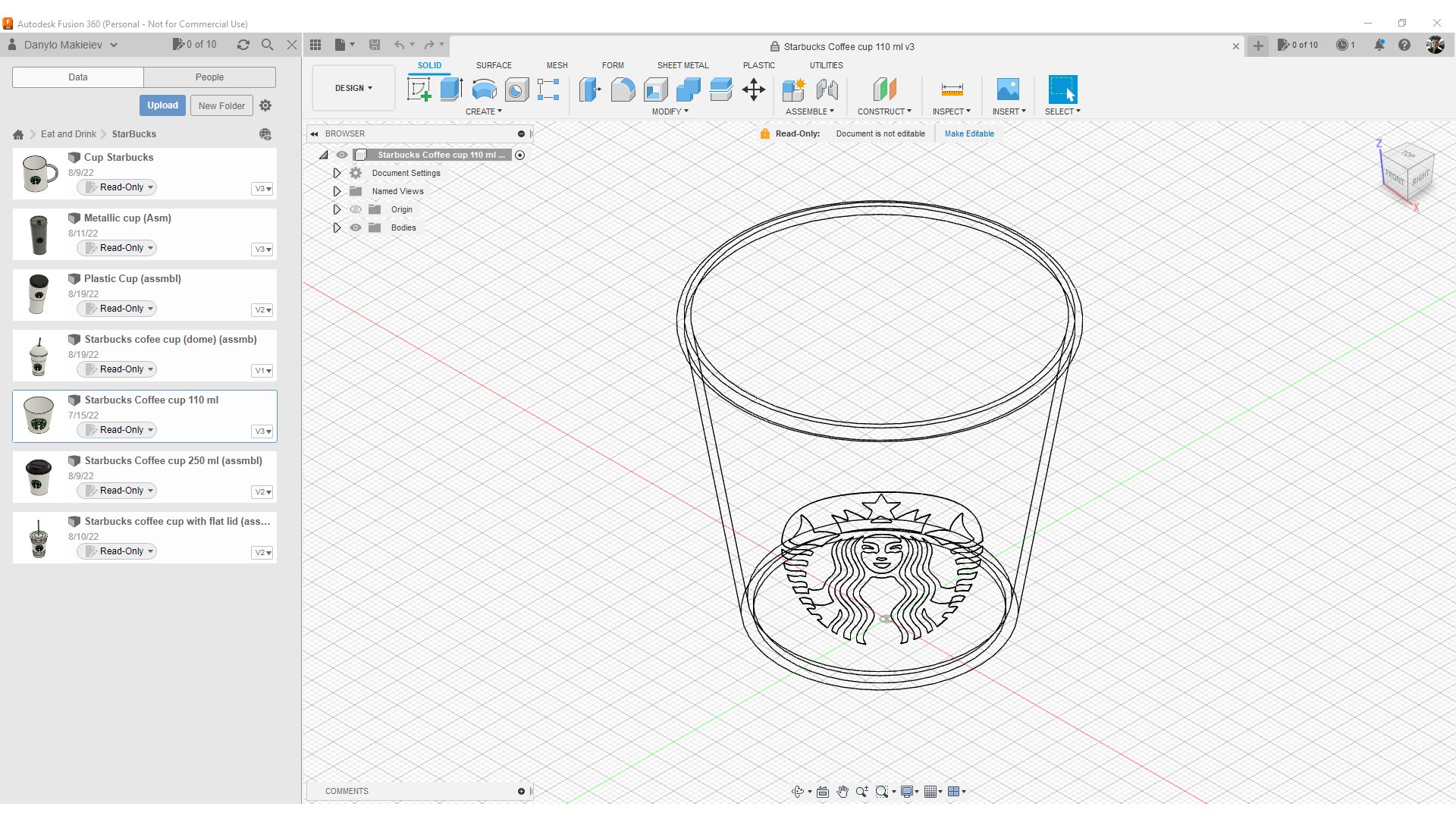
Task: Click the Make Editable link
Action: 969,133
